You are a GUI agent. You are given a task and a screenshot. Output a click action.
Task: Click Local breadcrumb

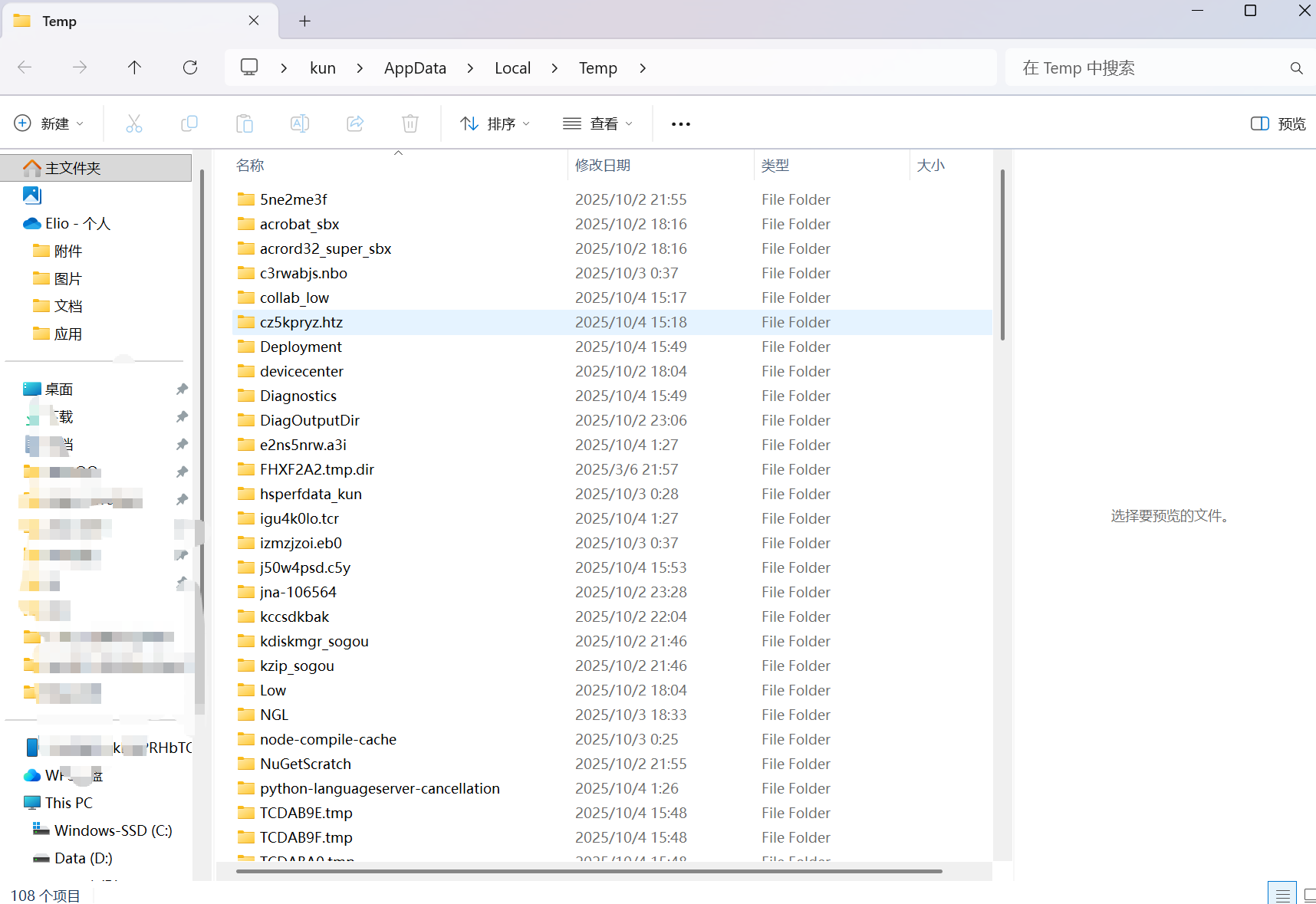[x=512, y=68]
